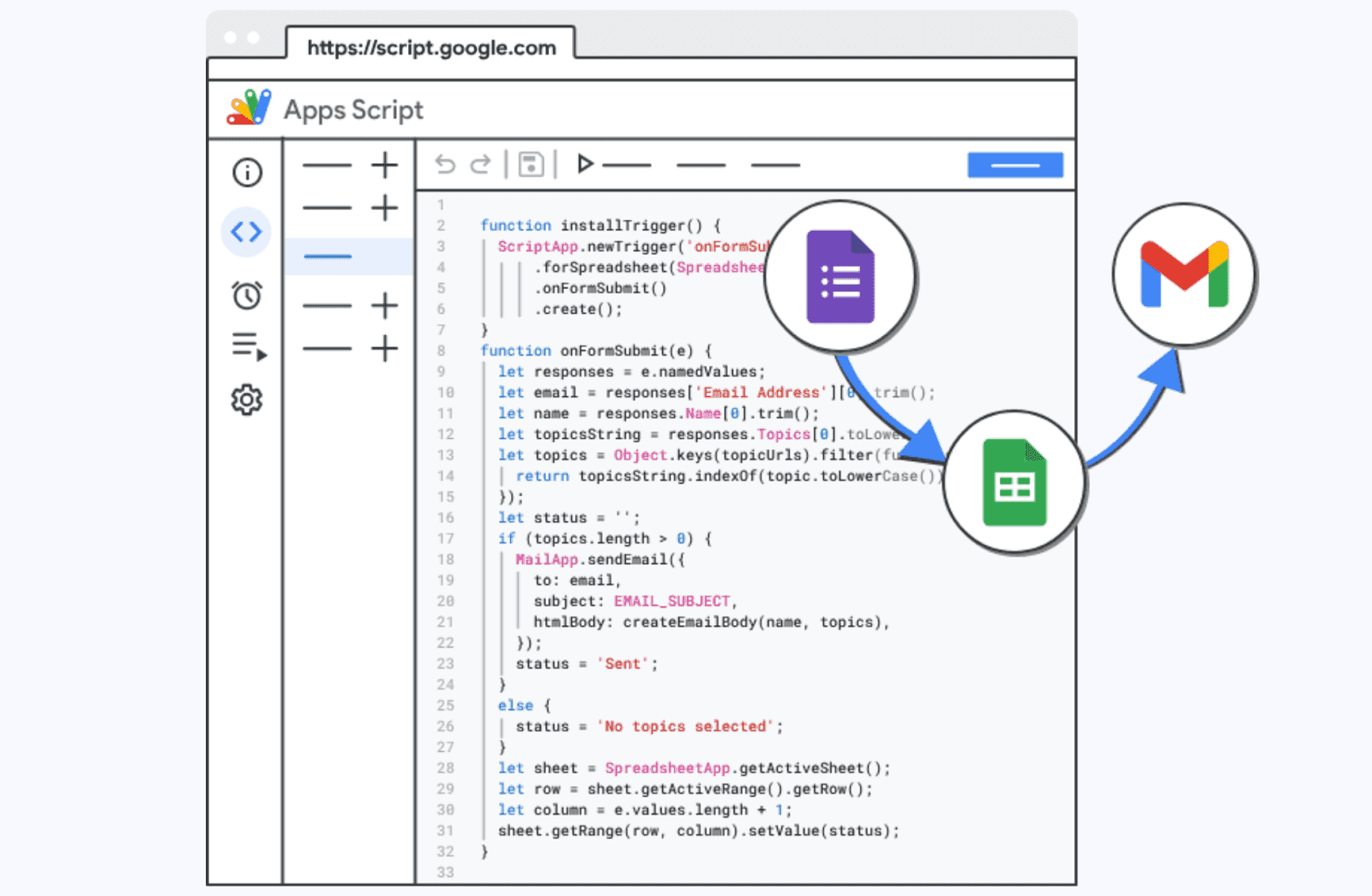Switch to the script.google.com browser tab
Screen dimensions: 1372x896
point(430,48)
